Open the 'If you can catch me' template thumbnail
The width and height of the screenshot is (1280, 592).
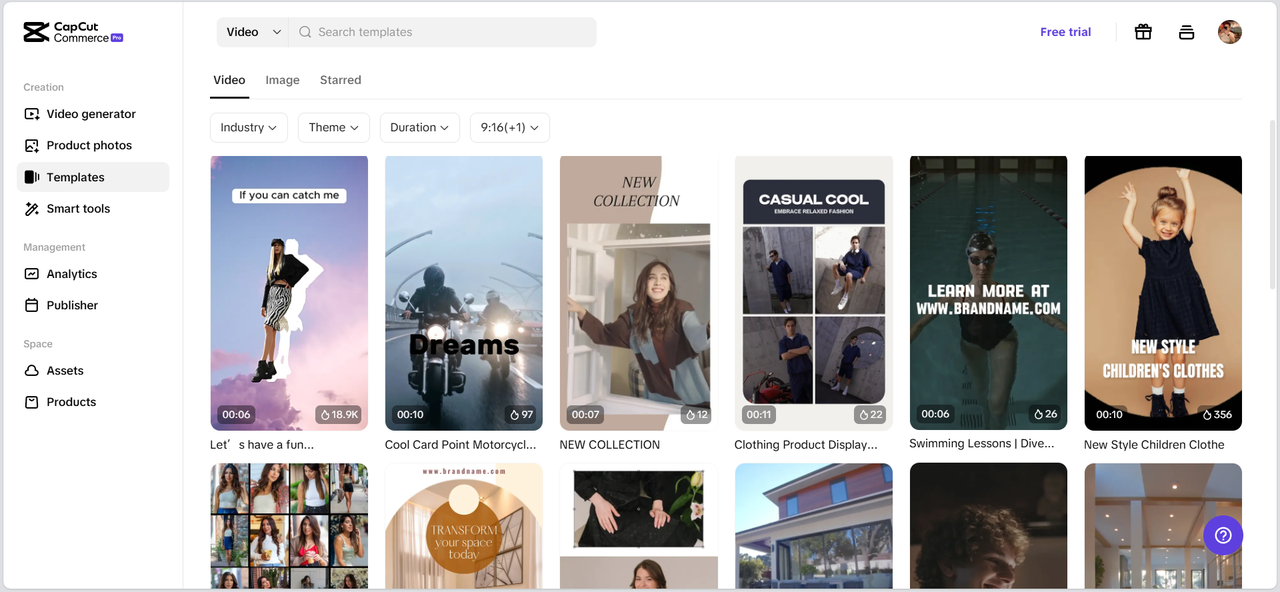(x=289, y=293)
